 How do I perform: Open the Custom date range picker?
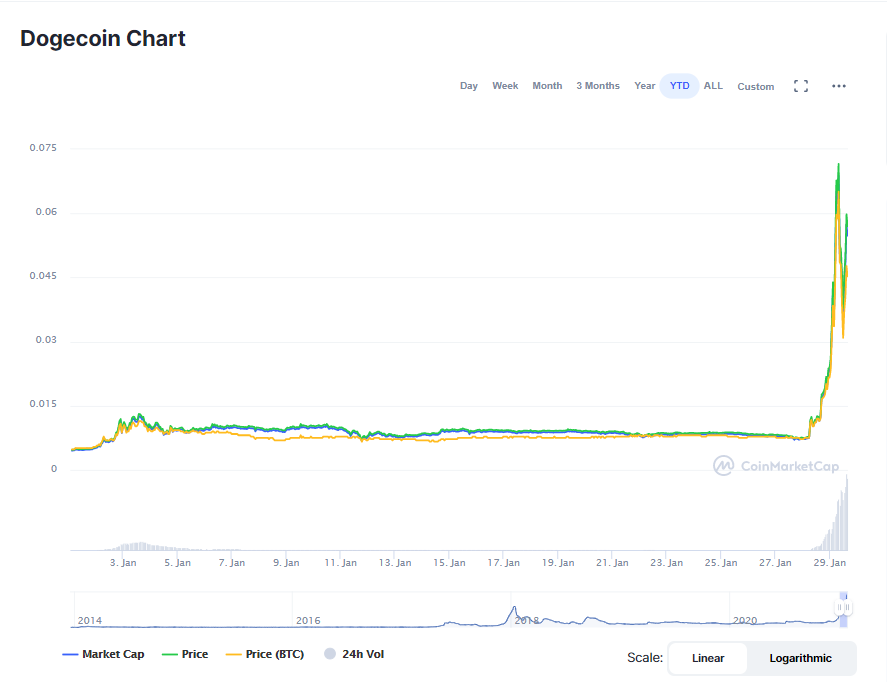click(x=755, y=87)
